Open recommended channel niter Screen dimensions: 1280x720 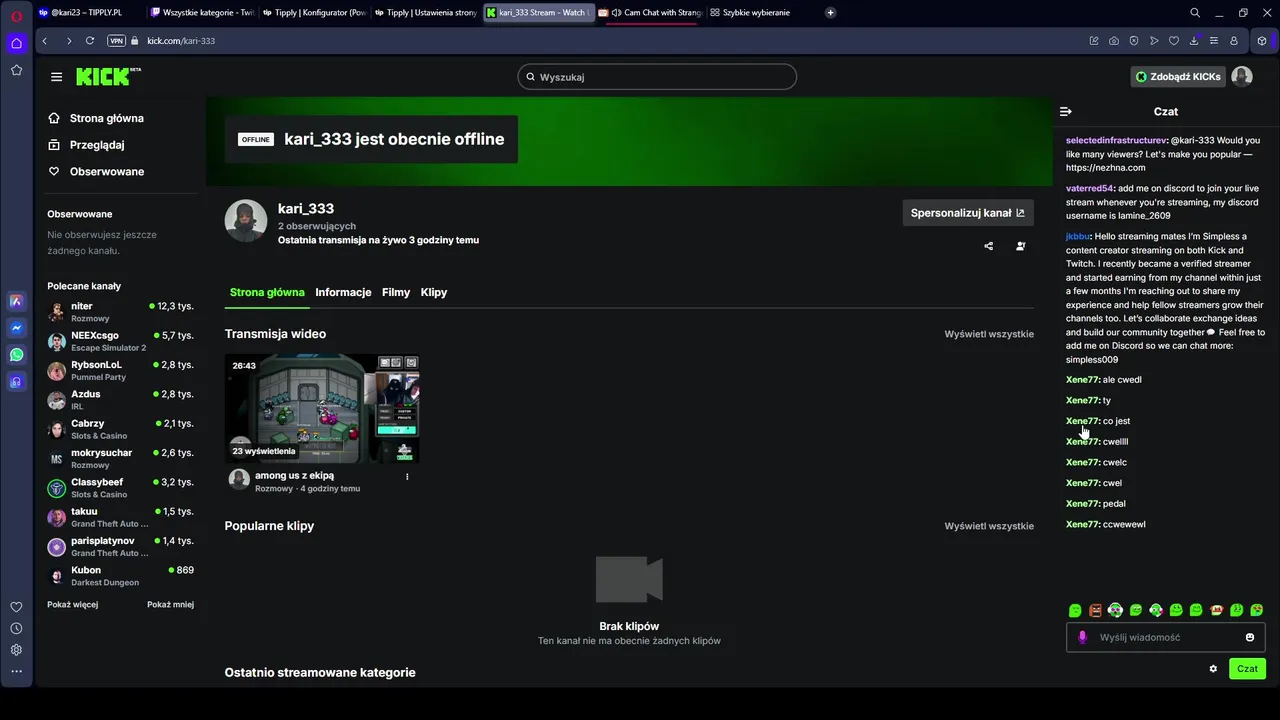click(120, 312)
